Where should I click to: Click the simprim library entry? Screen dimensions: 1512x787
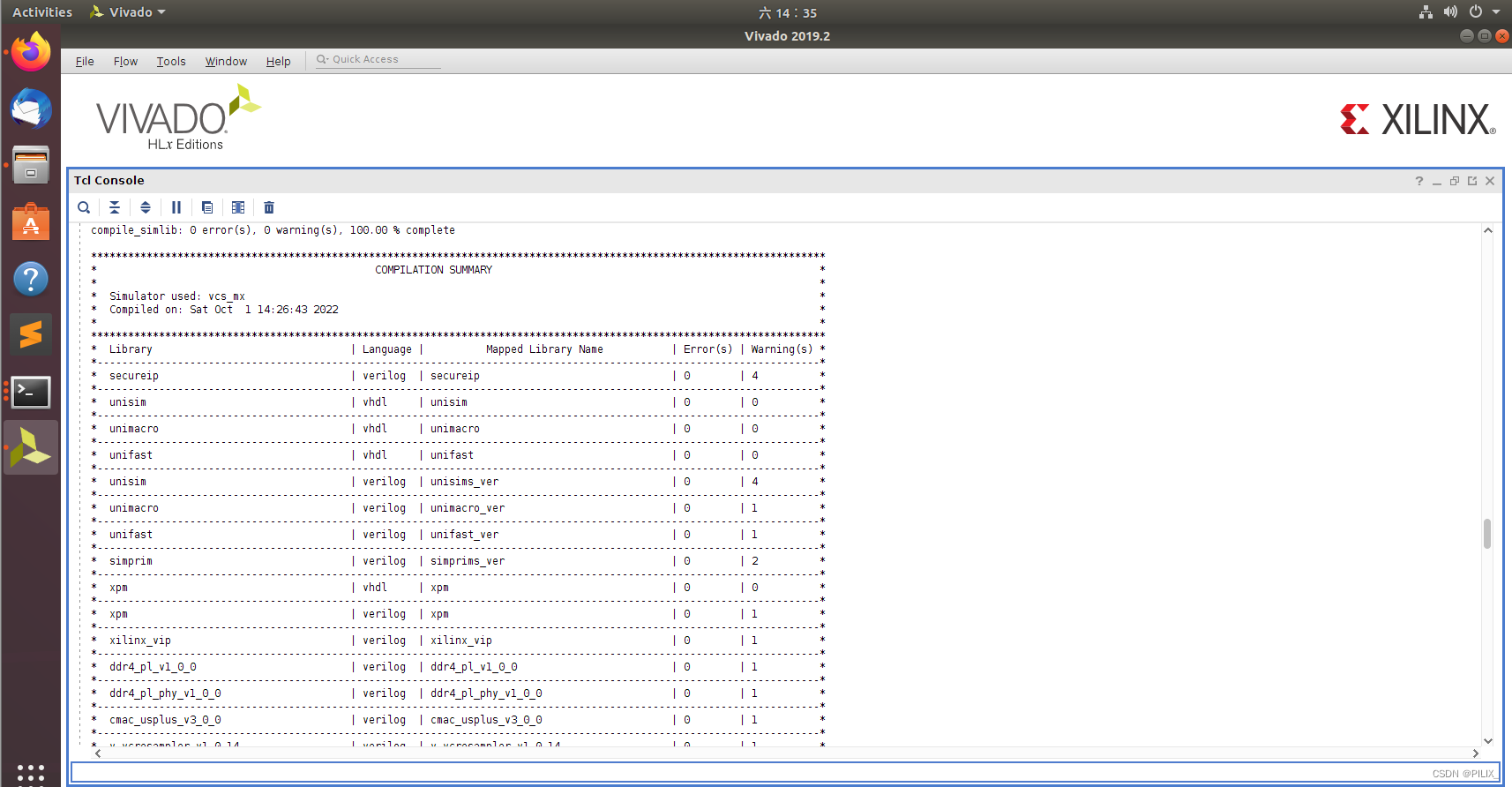[131, 561]
